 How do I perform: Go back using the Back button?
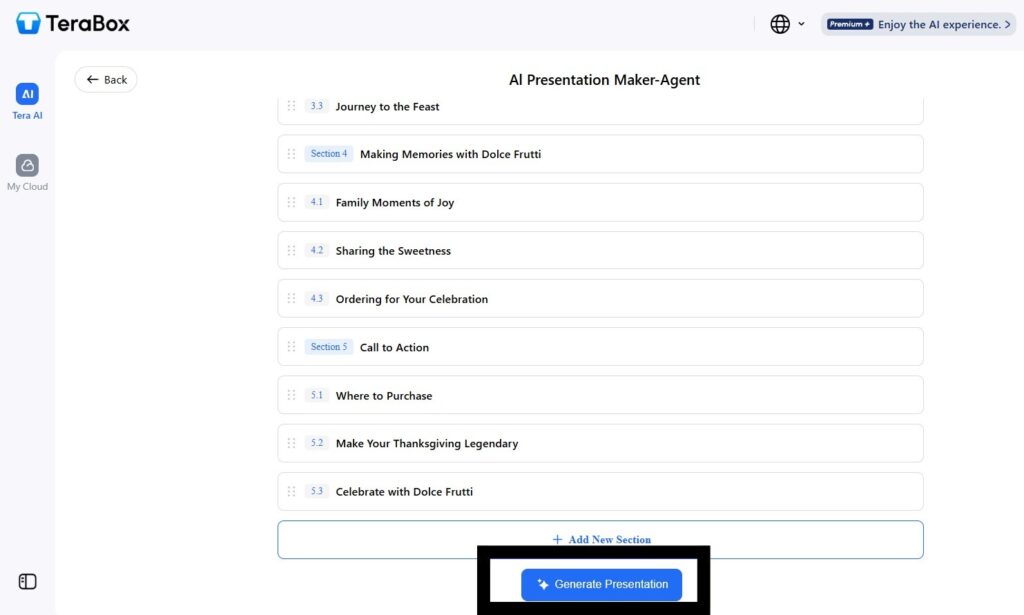point(106,80)
